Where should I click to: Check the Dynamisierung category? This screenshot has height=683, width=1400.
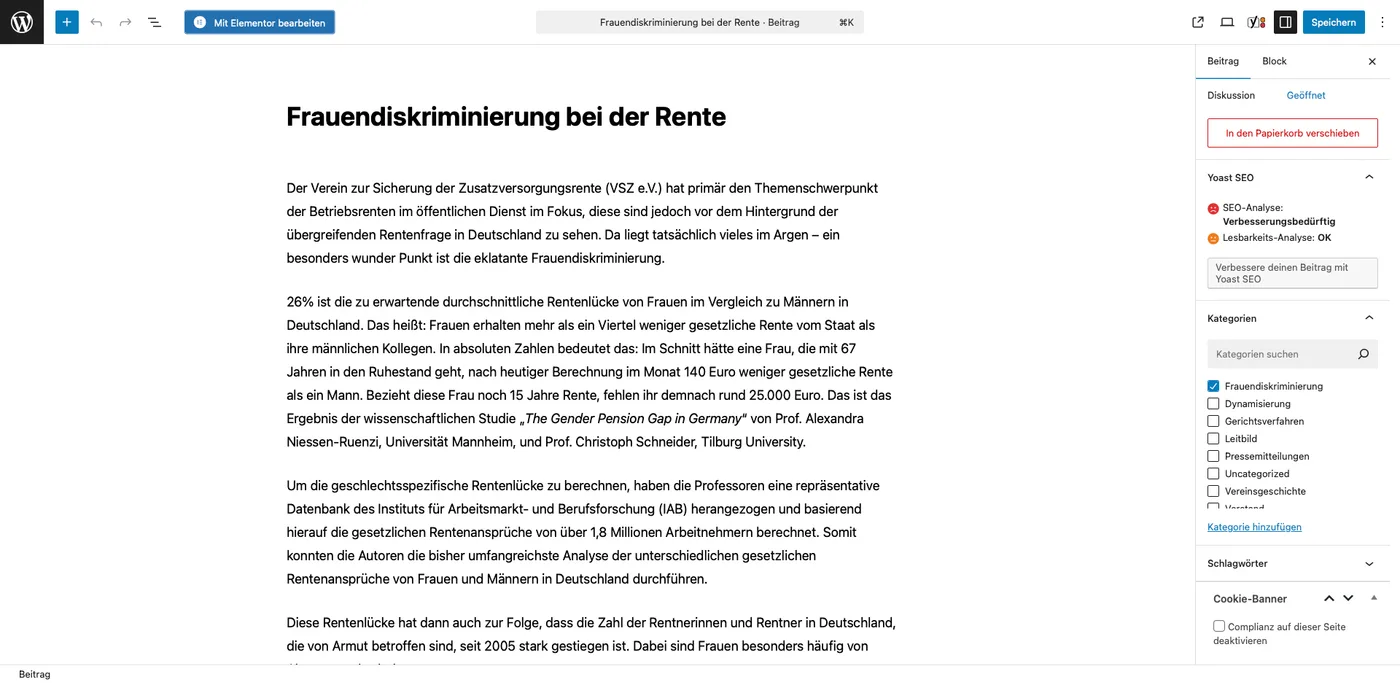(1213, 404)
